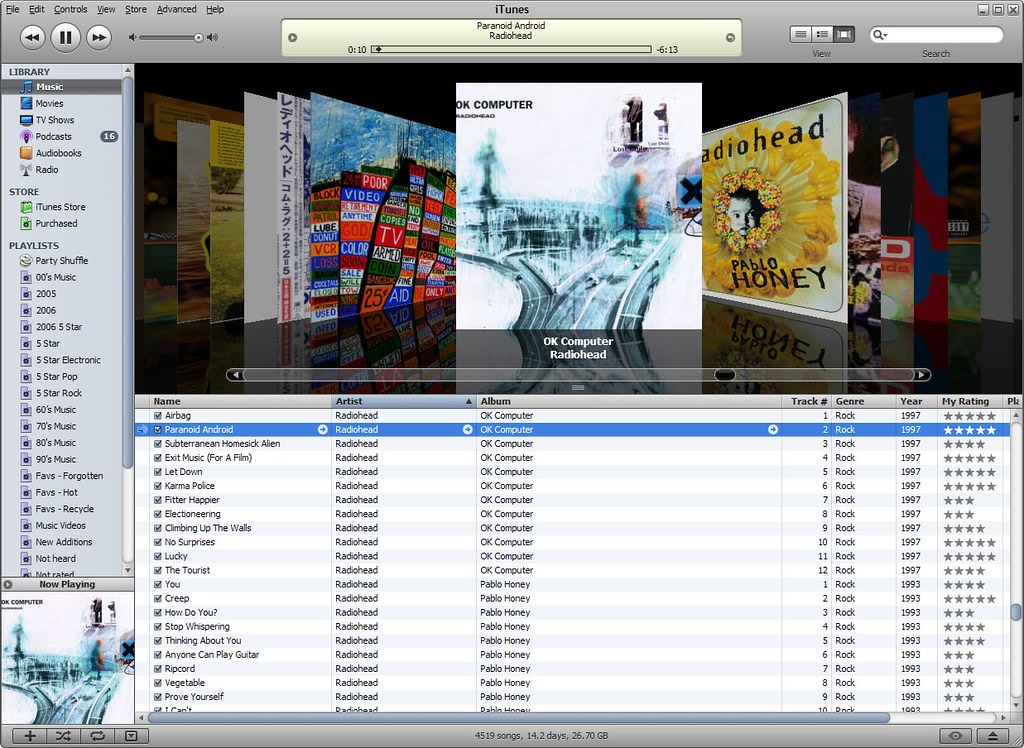Uncheck the No Surprises checkbox
Viewport: 1024px width, 748px height.
(x=157, y=542)
